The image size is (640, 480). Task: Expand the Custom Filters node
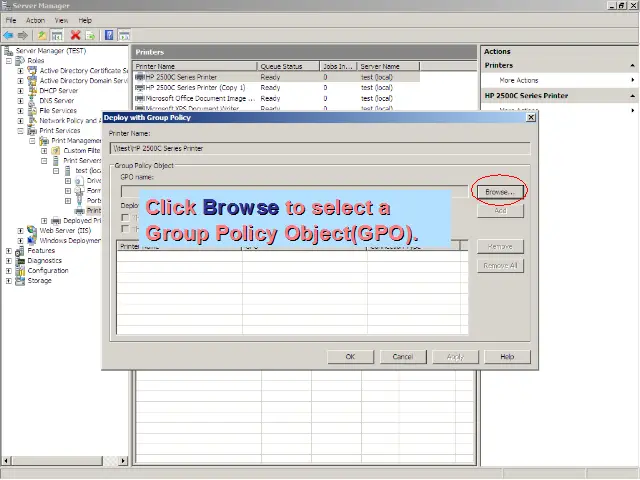(44, 151)
